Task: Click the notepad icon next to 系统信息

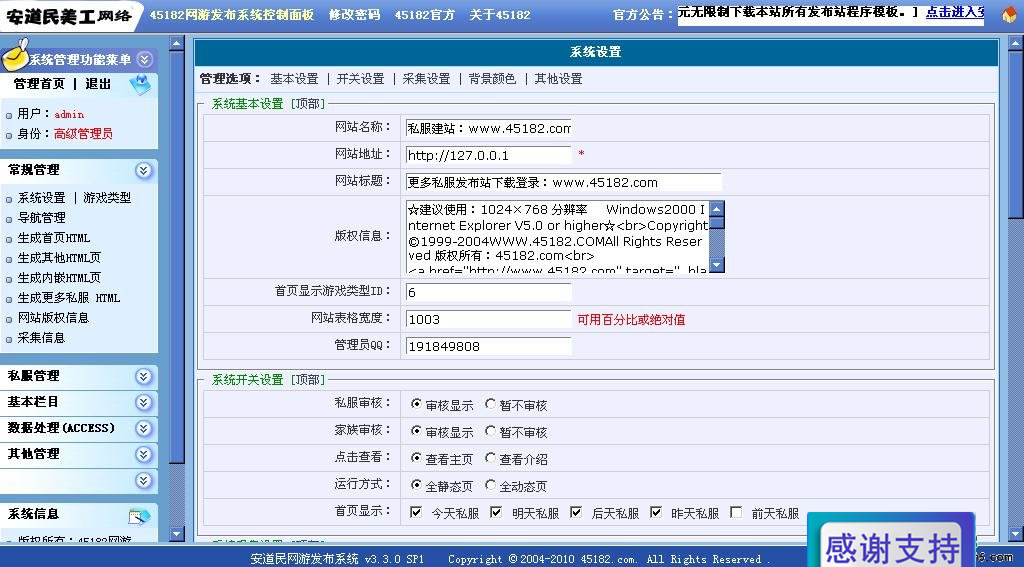Action: 140,516
